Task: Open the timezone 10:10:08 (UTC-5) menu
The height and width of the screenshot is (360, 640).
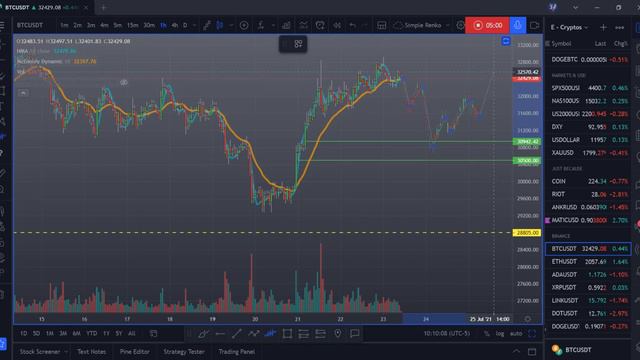Action: click(447, 334)
